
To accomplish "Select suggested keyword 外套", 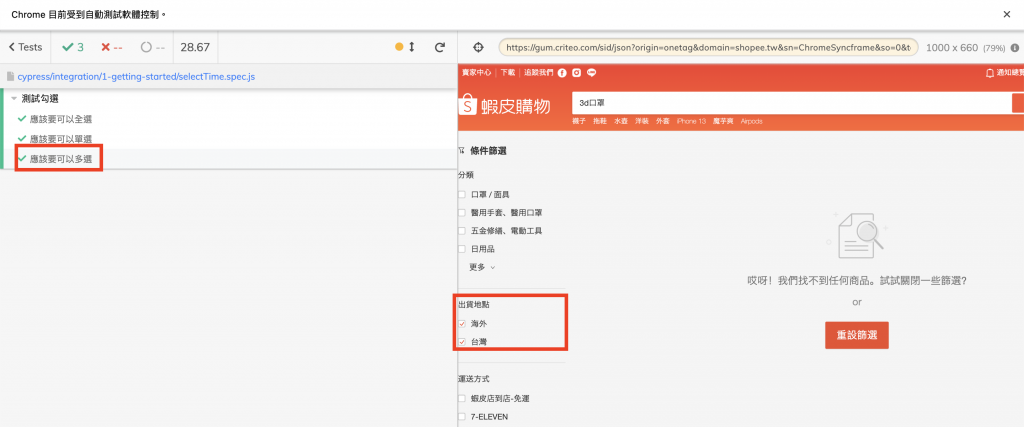I will (662, 121).
